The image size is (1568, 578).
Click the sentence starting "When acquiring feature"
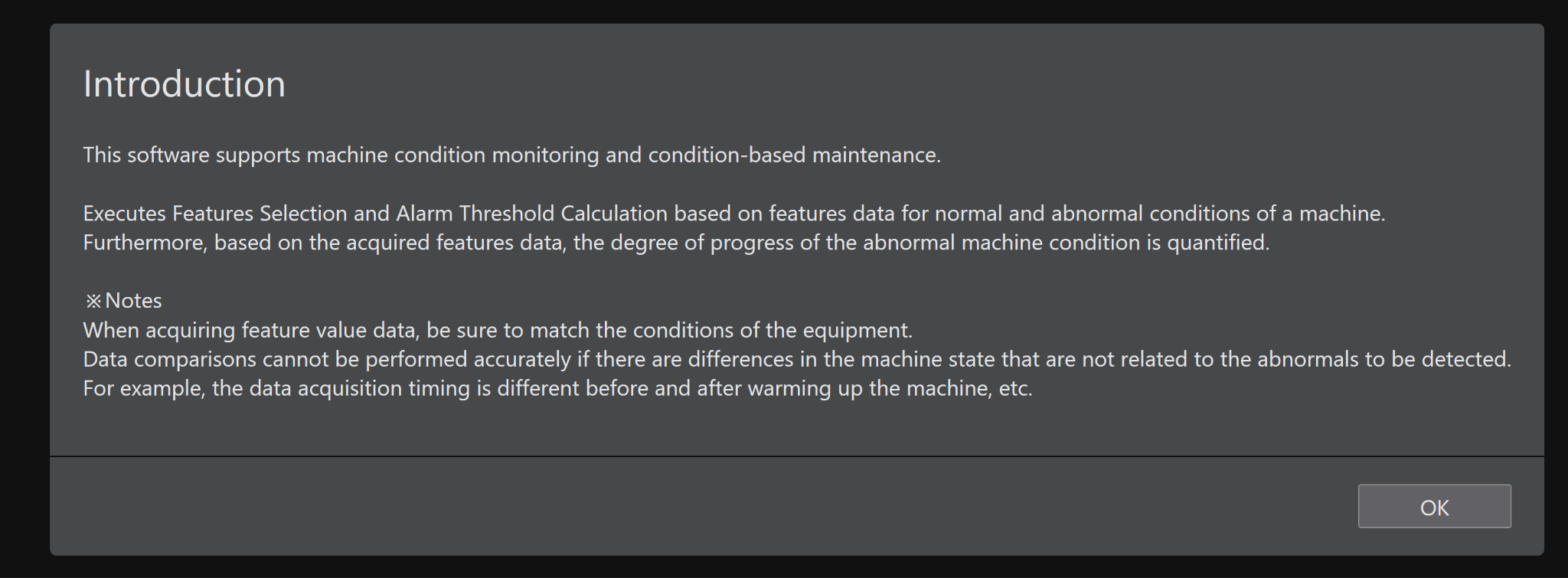[497, 331]
